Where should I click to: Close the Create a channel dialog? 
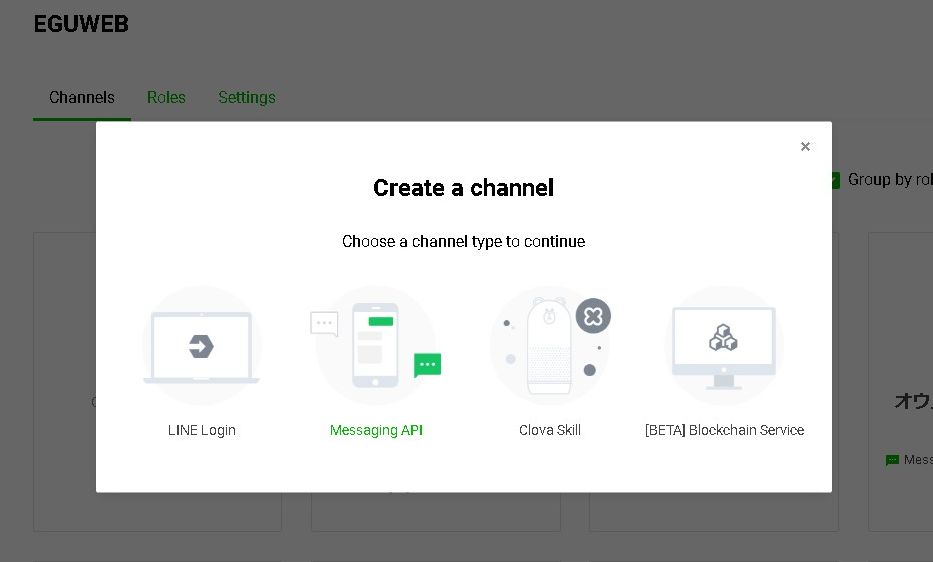tap(805, 146)
